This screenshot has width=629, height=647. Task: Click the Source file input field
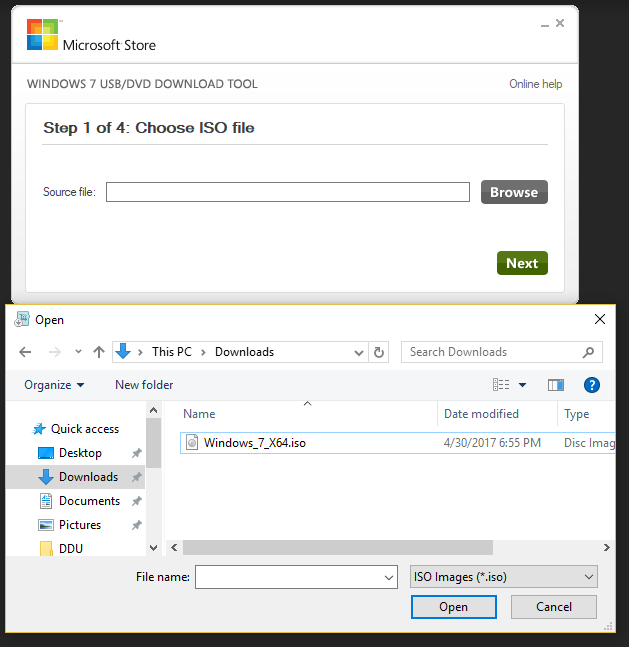288,192
